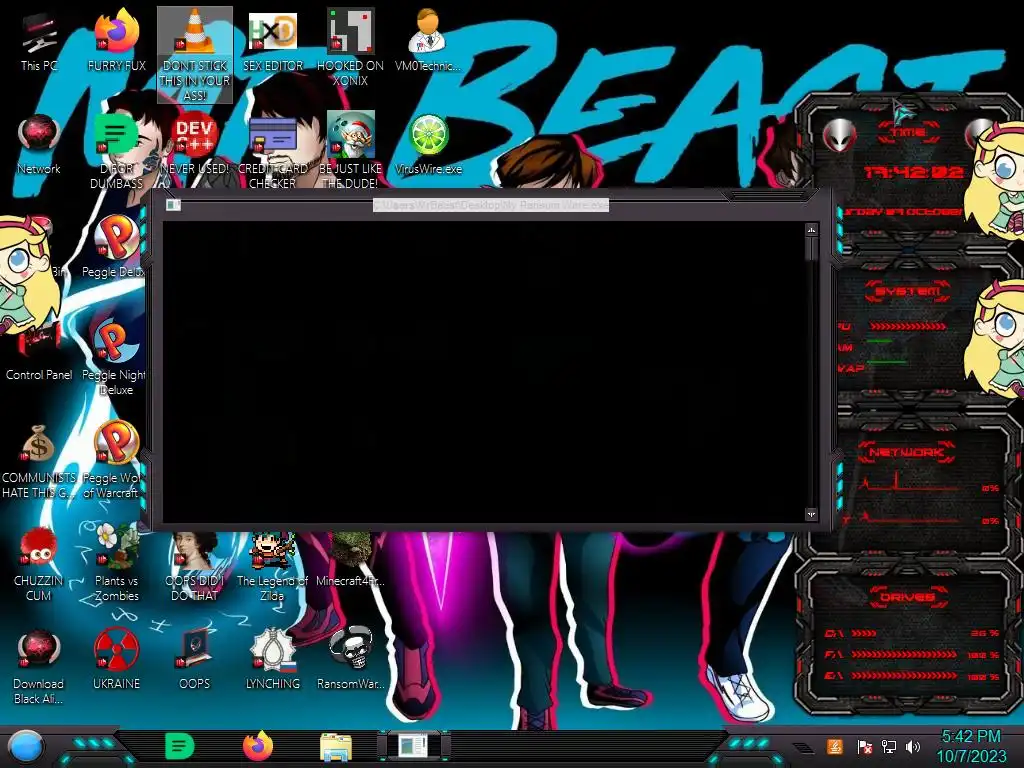Launch Peggle World of Warcraft shortcut
Image resolution: width=1024 pixels, height=768 pixels.
(114, 460)
